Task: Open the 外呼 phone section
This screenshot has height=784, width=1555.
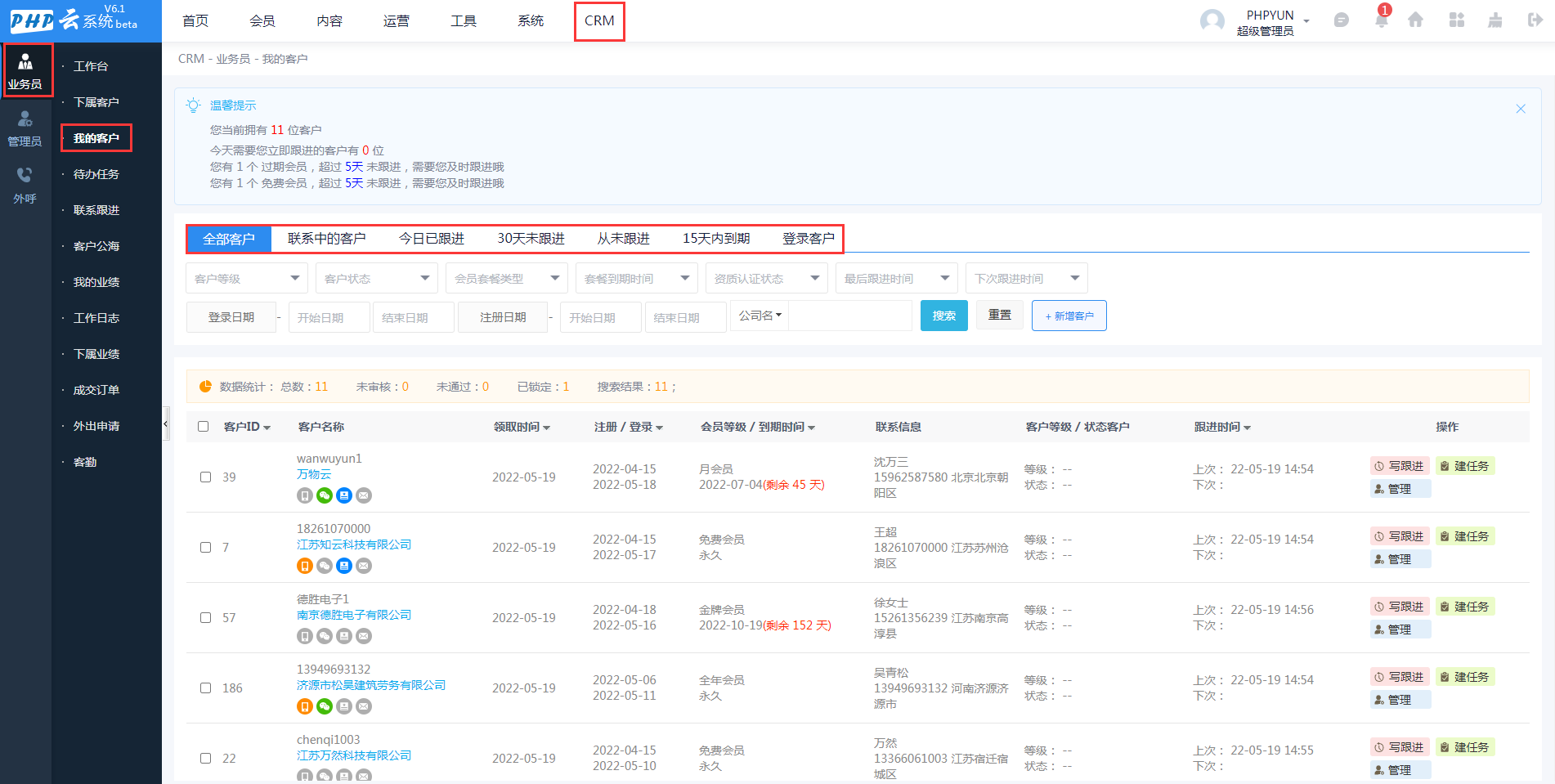Action: coord(25,186)
